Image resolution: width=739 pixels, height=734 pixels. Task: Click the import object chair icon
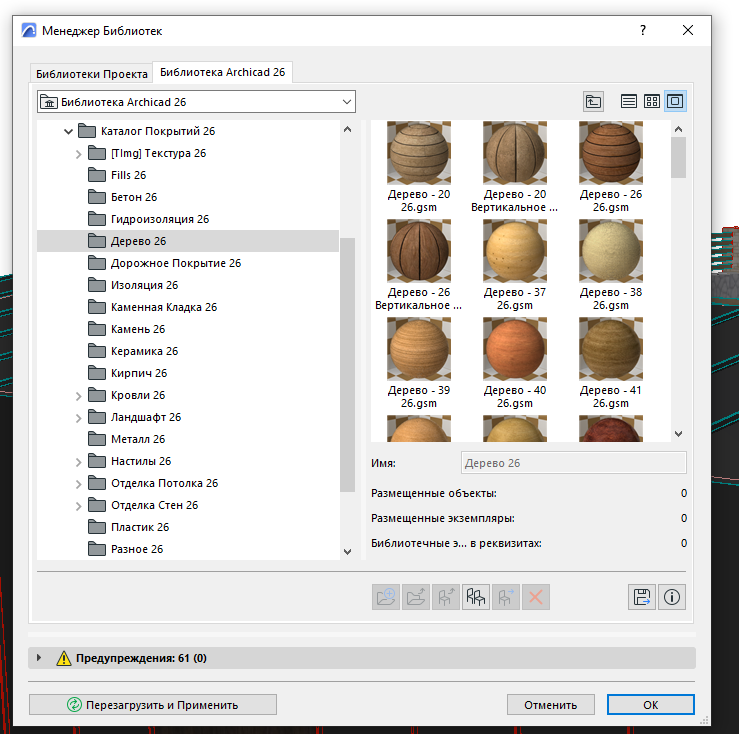[x=446, y=597]
